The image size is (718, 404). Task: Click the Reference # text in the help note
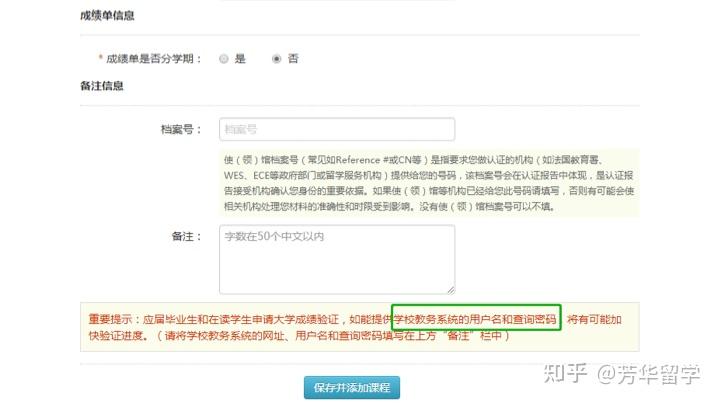click(x=361, y=160)
